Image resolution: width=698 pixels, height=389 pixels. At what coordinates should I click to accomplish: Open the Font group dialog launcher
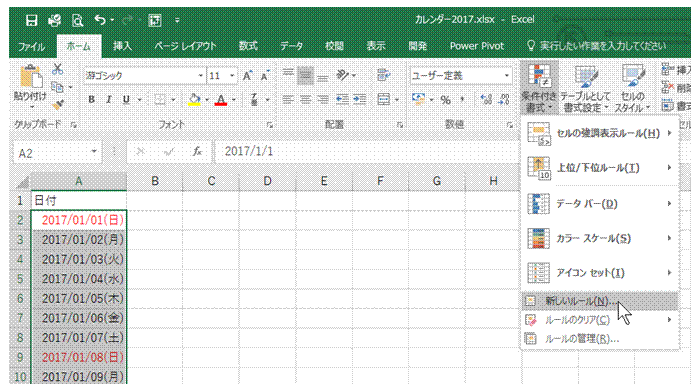[x=270, y=126]
